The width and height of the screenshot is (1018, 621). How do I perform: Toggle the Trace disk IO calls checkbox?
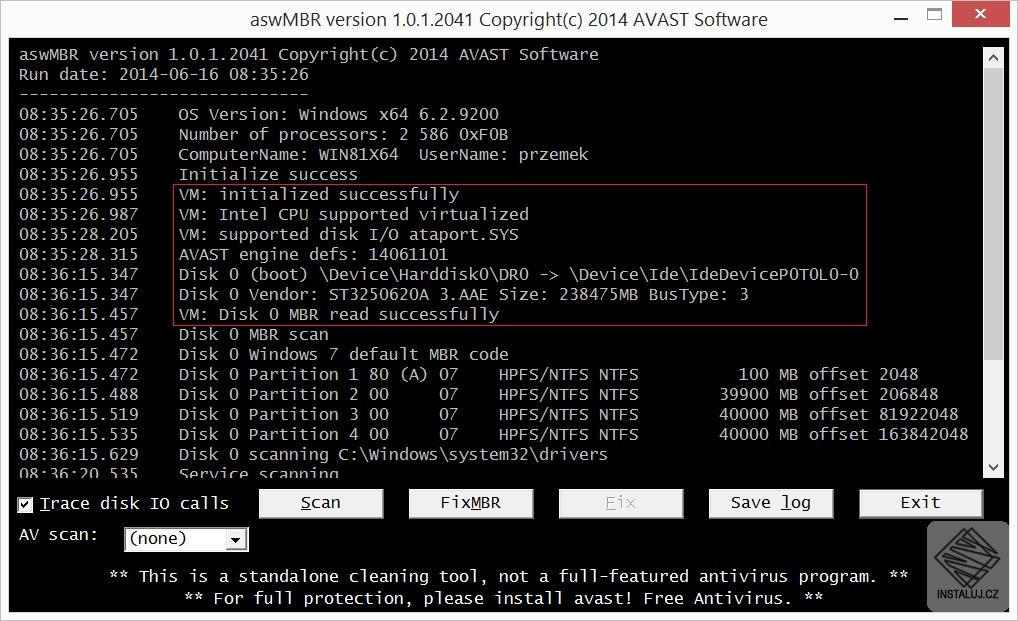[x=26, y=504]
